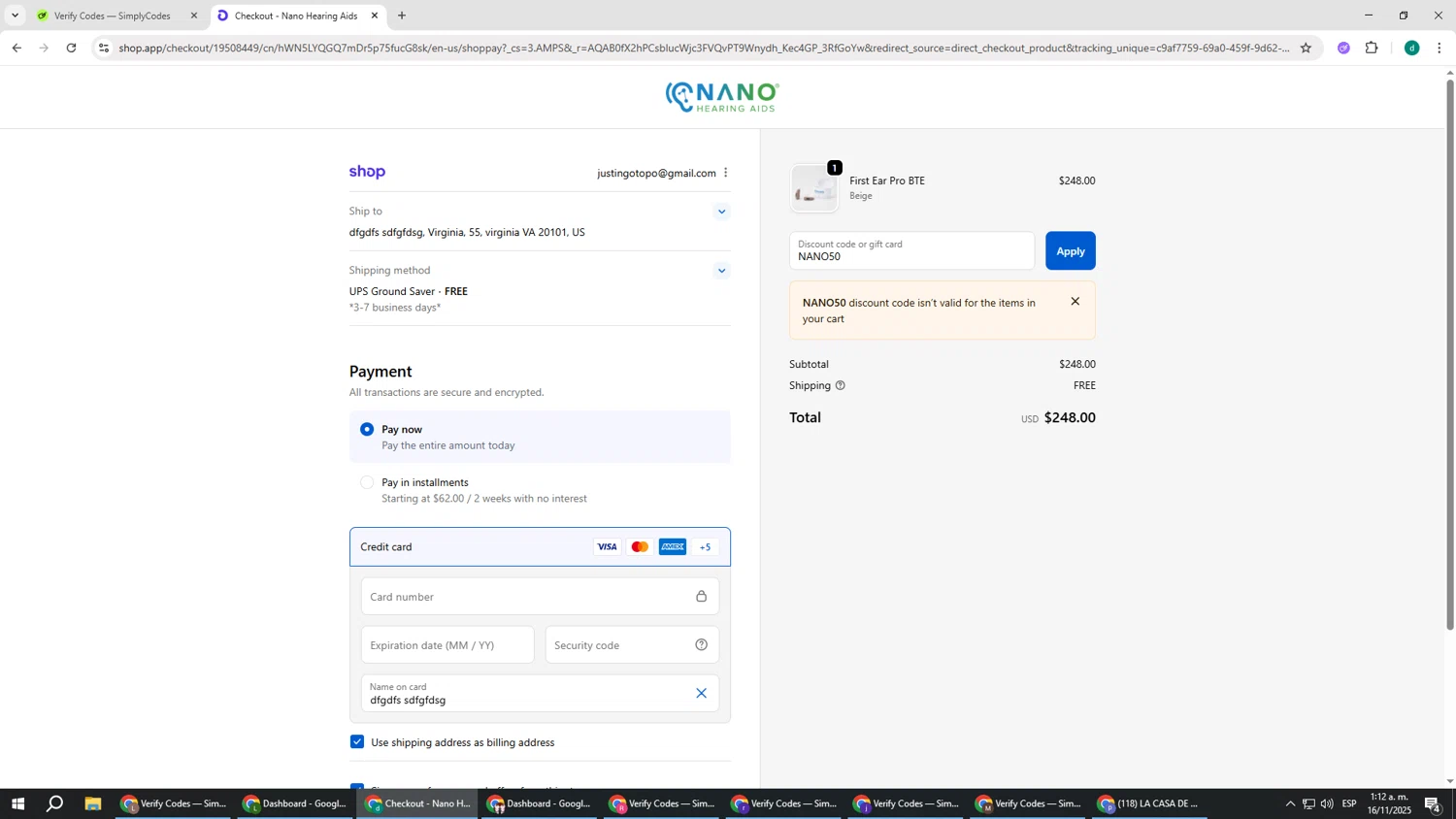The width and height of the screenshot is (1456, 819).
Task: Dismiss the NANO50 invalid code message
Action: point(1075,302)
